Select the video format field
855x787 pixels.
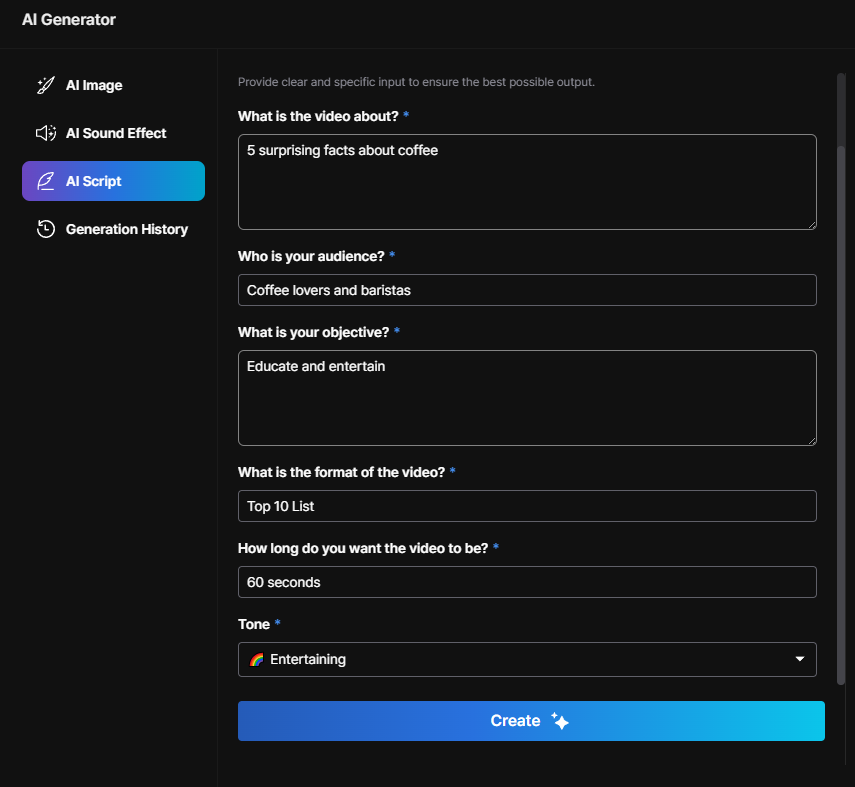527,506
